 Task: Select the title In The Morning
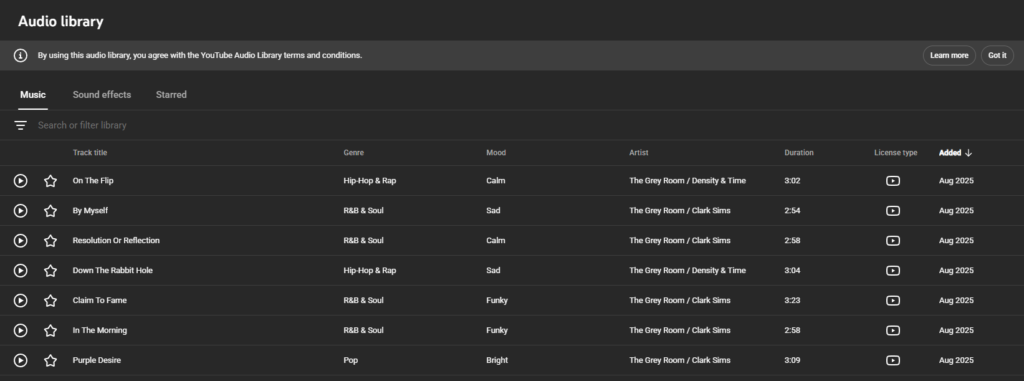[100, 331]
